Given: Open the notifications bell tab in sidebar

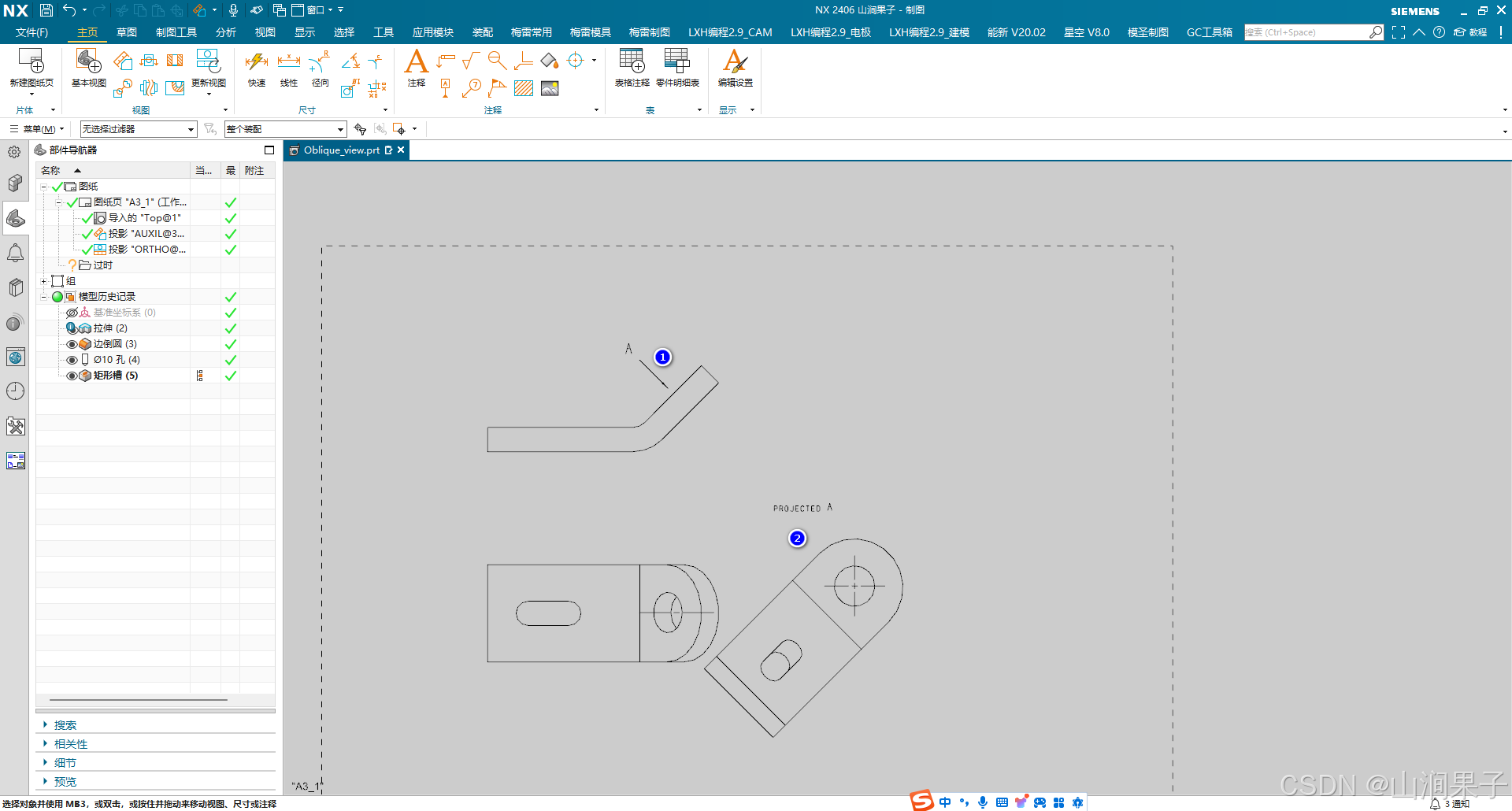Looking at the screenshot, I should point(15,253).
